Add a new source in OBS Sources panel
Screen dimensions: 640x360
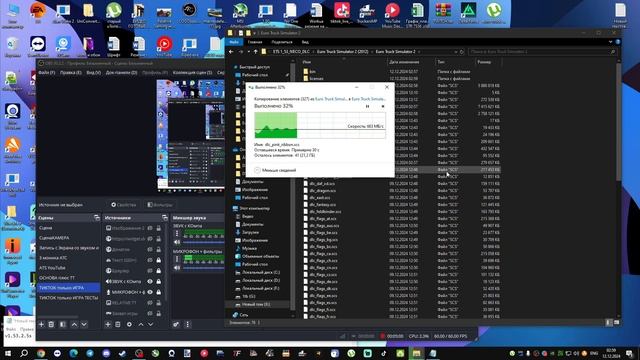[108, 324]
